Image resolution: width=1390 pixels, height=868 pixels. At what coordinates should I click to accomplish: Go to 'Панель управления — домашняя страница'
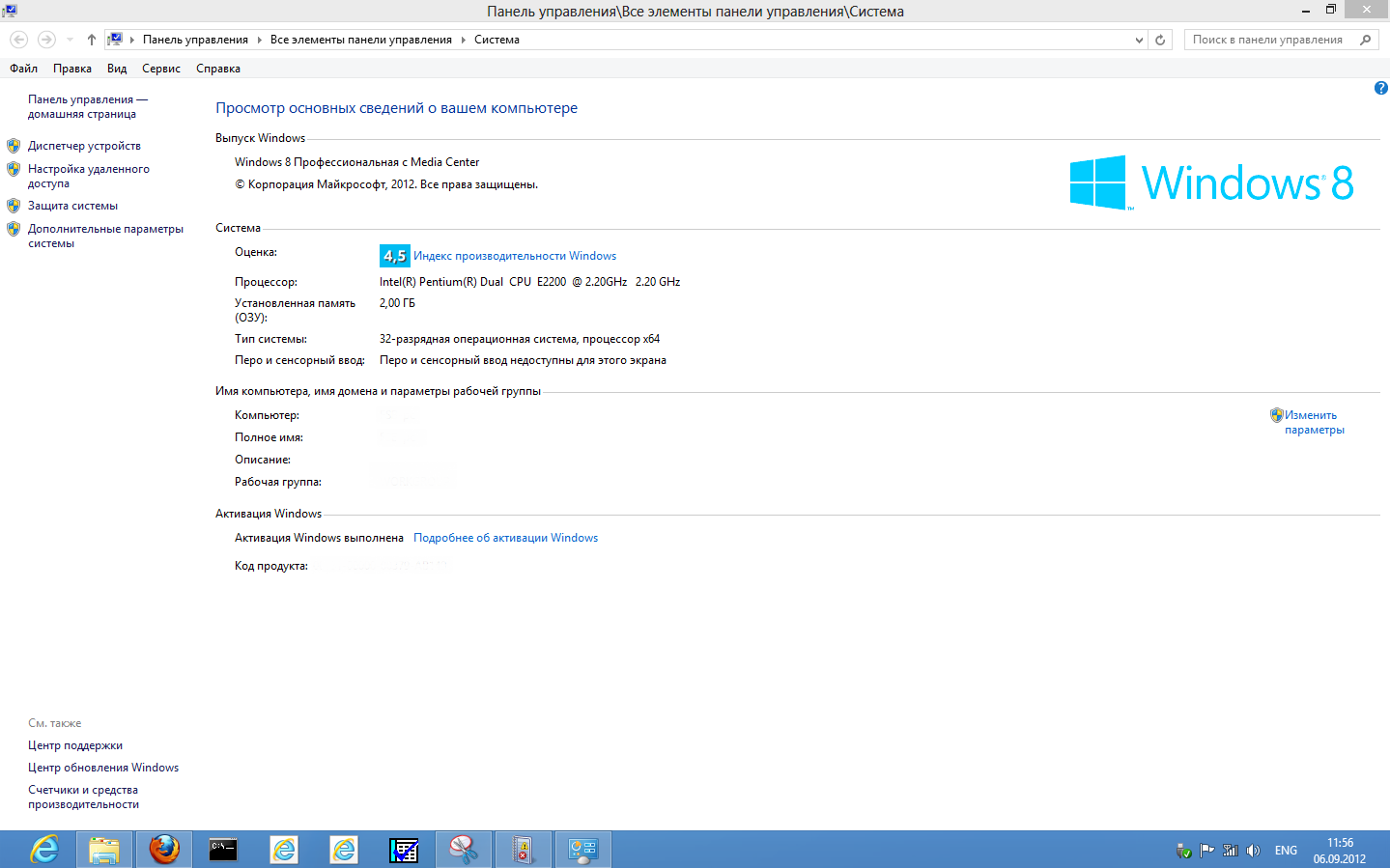(x=88, y=106)
